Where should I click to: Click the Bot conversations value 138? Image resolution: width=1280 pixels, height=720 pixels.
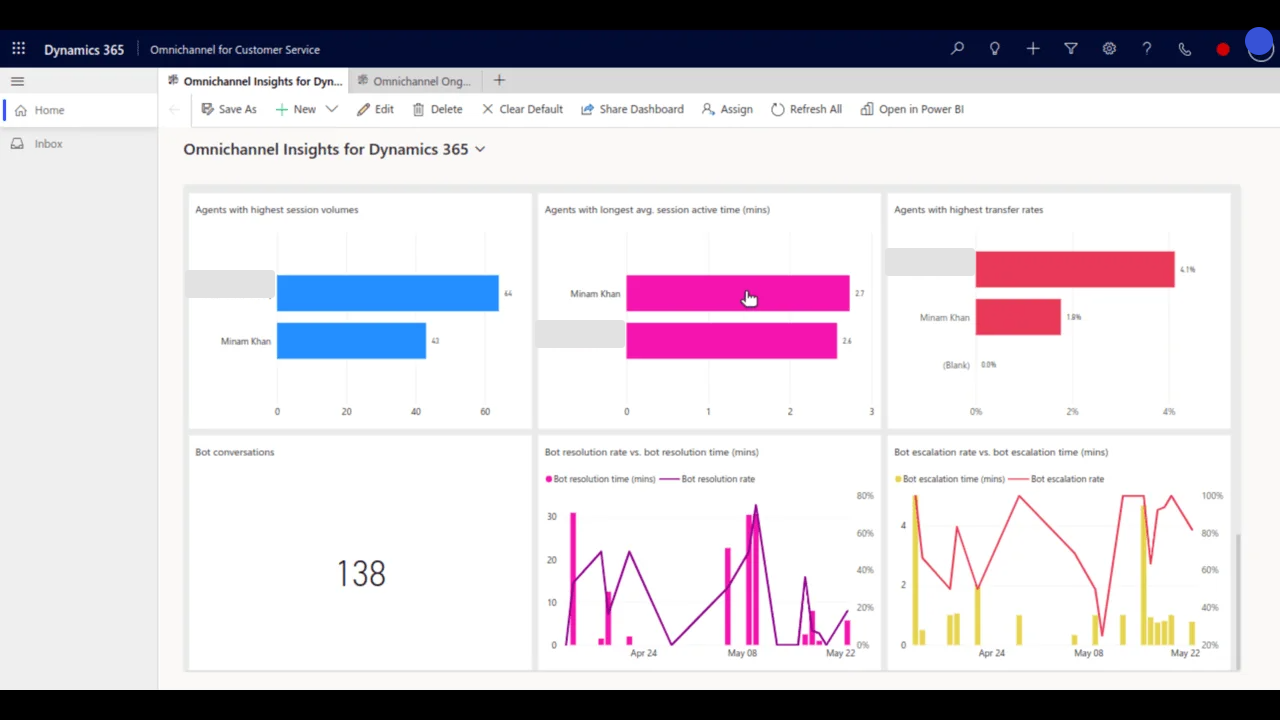click(361, 573)
